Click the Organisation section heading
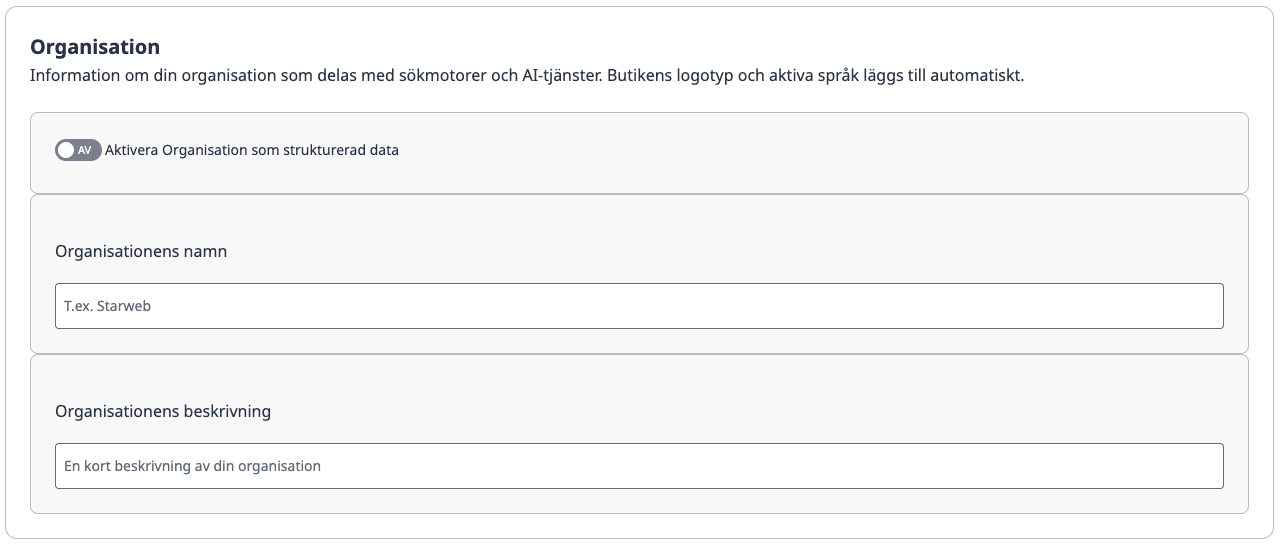Image resolution: width=1281 pixels, height=546 pixels. coord(95,47)
